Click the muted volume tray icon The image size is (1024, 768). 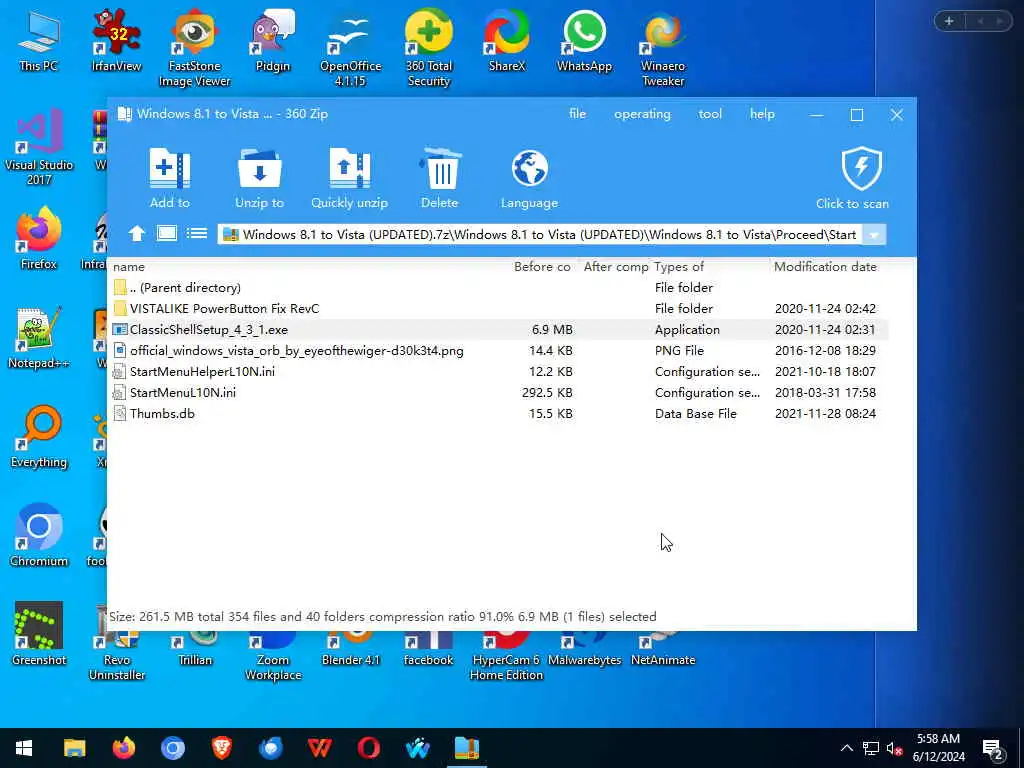tap(894, 748)
